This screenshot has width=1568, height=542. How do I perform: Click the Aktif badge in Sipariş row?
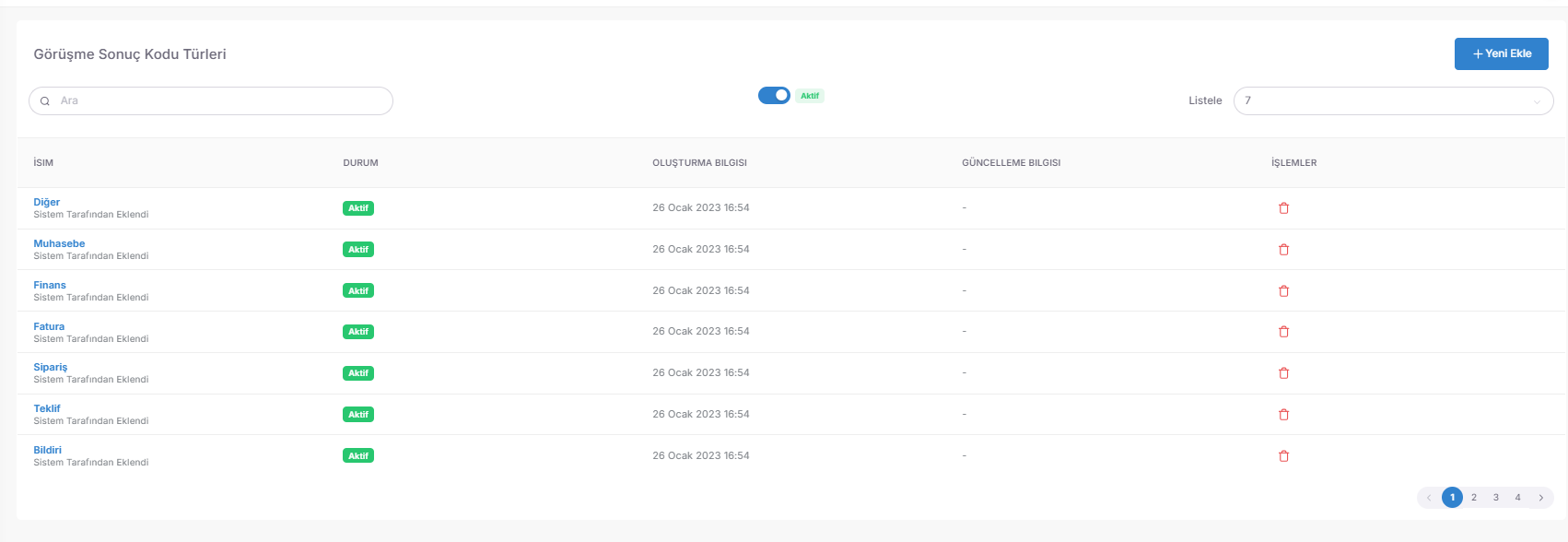(x=358, y=373)
